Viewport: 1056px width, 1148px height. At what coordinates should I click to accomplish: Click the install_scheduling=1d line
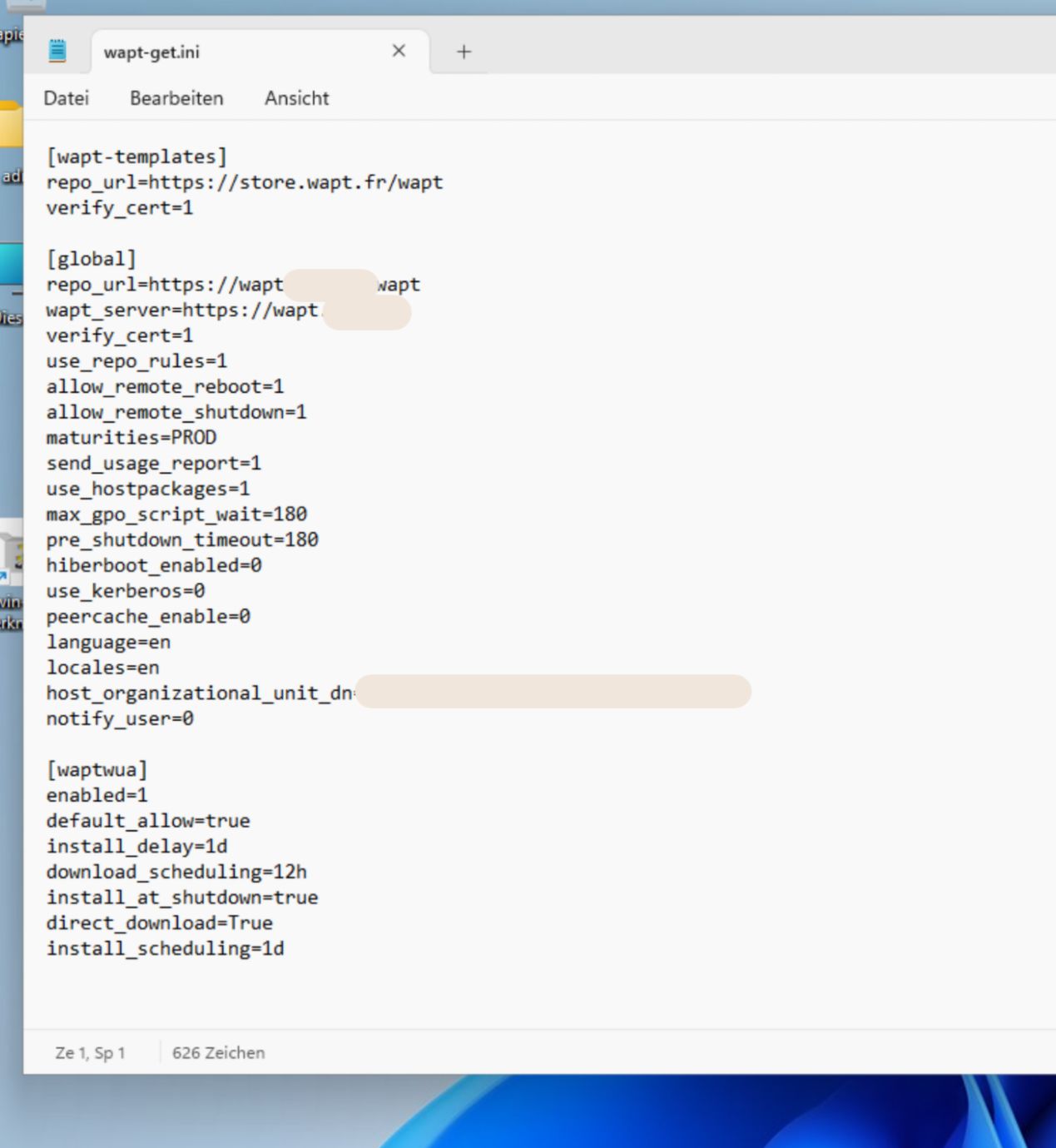(x=165, y=948)
